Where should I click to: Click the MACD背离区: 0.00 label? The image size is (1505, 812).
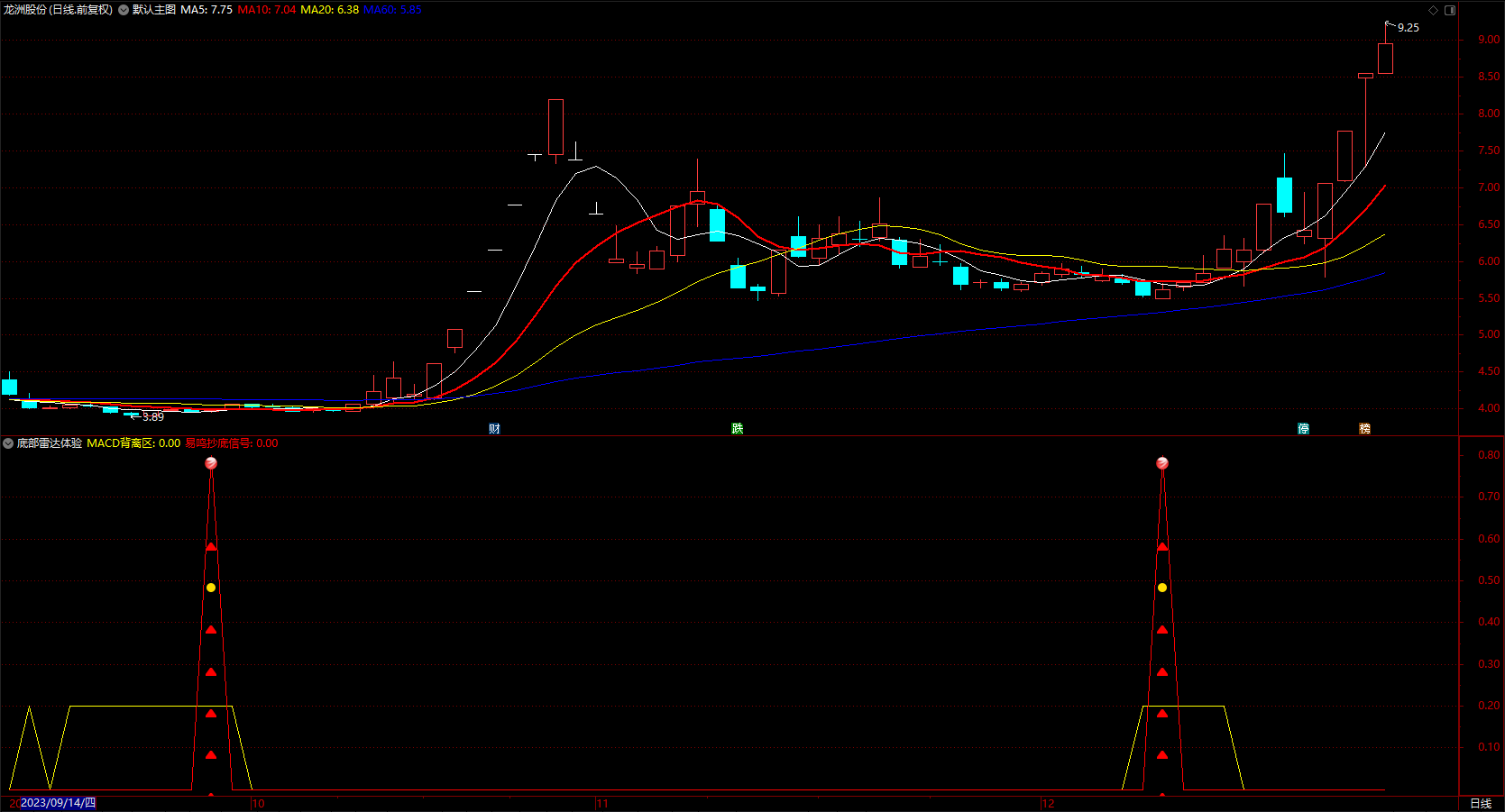(133, 443)
